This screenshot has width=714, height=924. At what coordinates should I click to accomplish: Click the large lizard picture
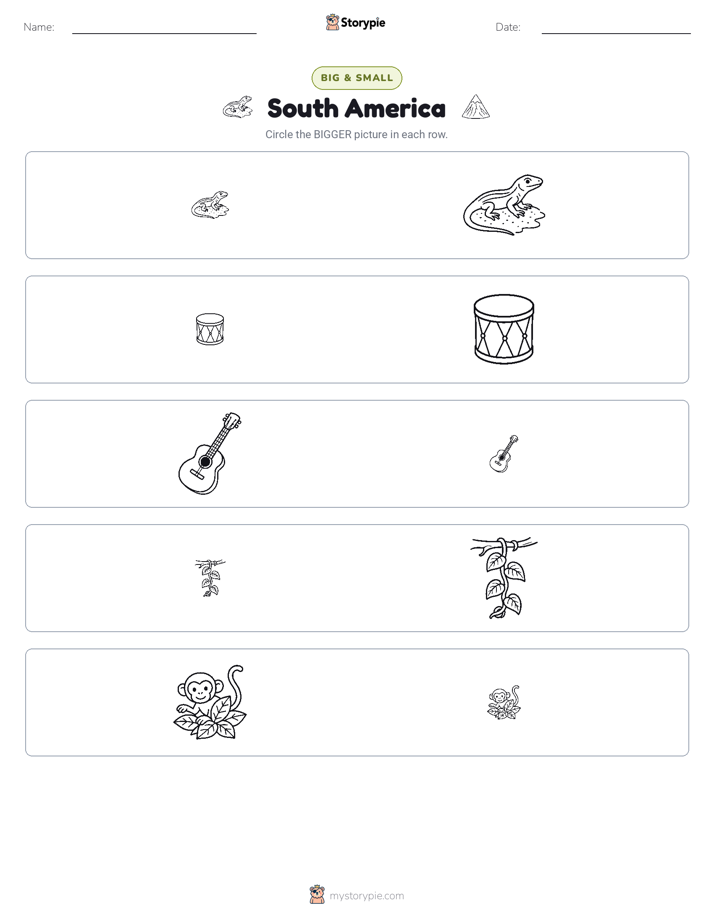tap(504, 205)
